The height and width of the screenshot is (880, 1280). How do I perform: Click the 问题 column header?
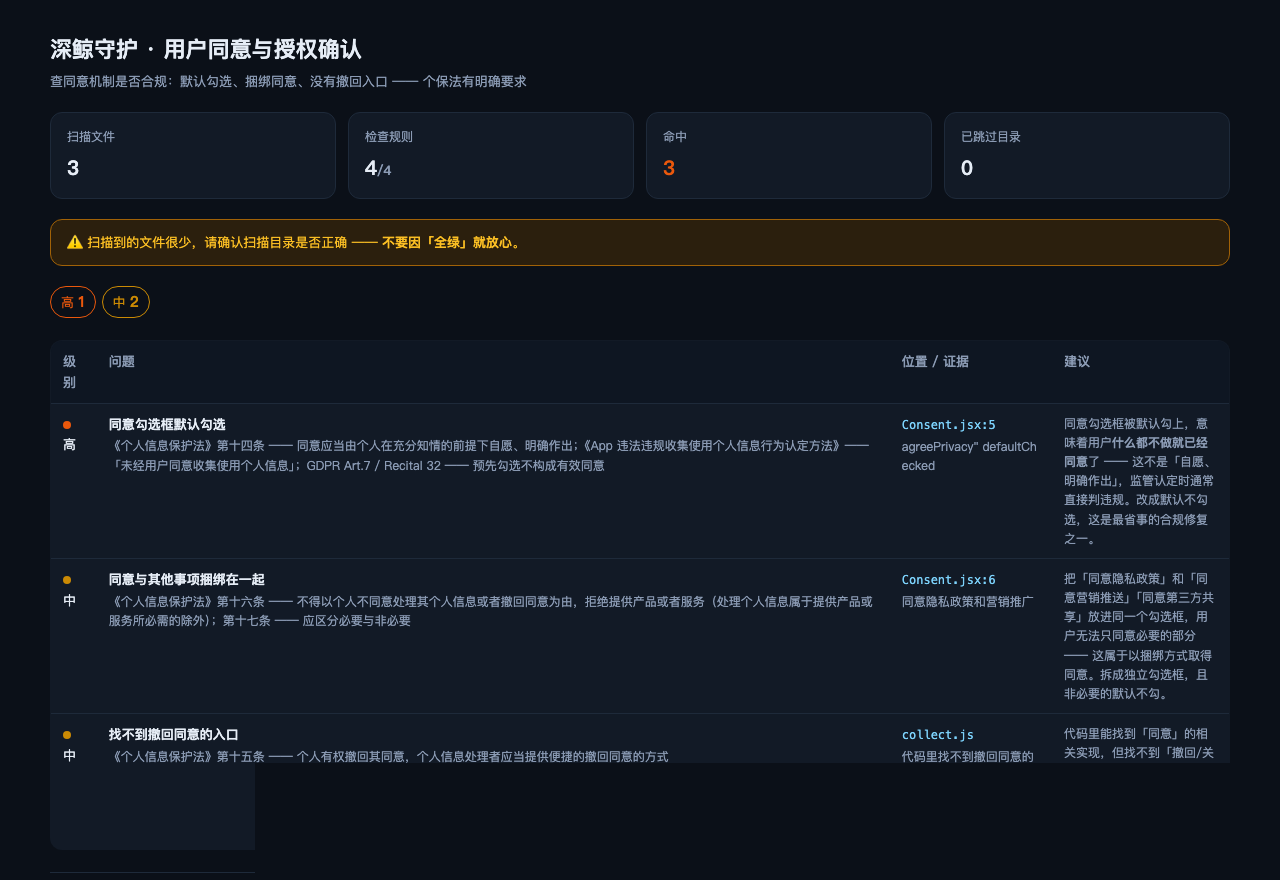[122, 361]
